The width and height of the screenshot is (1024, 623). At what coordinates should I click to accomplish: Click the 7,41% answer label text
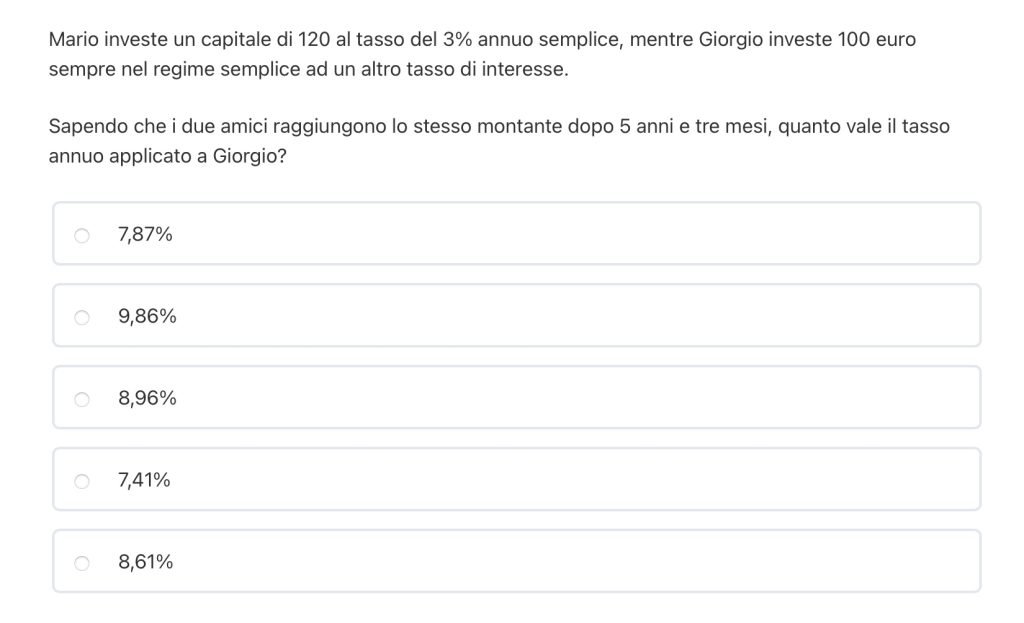click(x=144, y=481)
